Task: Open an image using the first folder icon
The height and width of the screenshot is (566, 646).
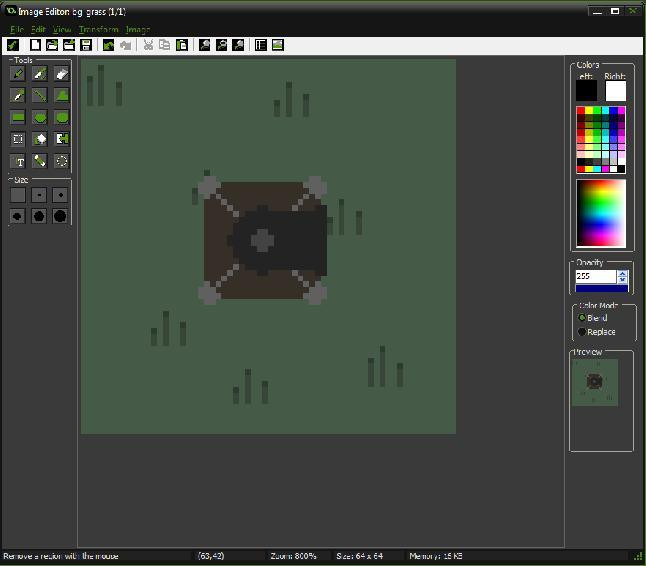Action: coord(52,45)
